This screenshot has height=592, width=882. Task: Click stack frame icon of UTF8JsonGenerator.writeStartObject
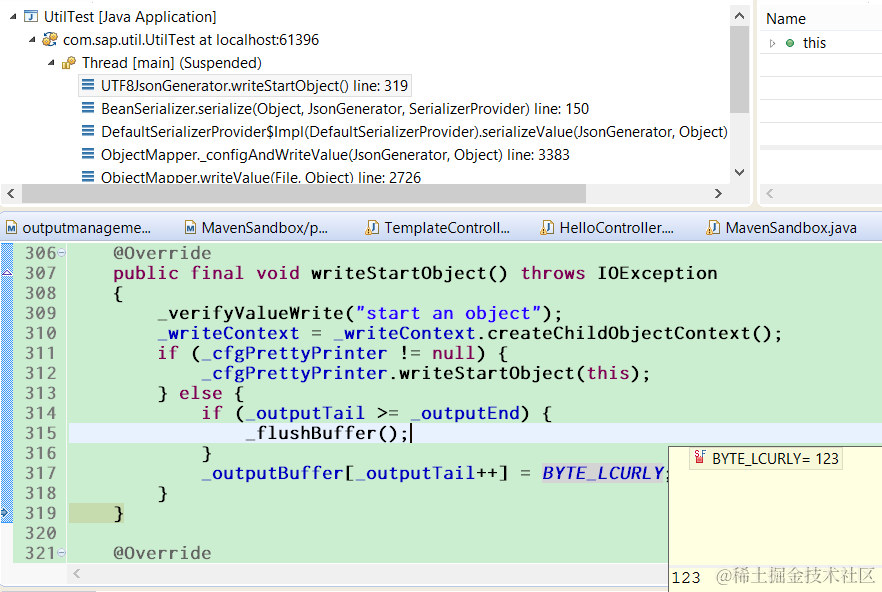tap(88, 85)
